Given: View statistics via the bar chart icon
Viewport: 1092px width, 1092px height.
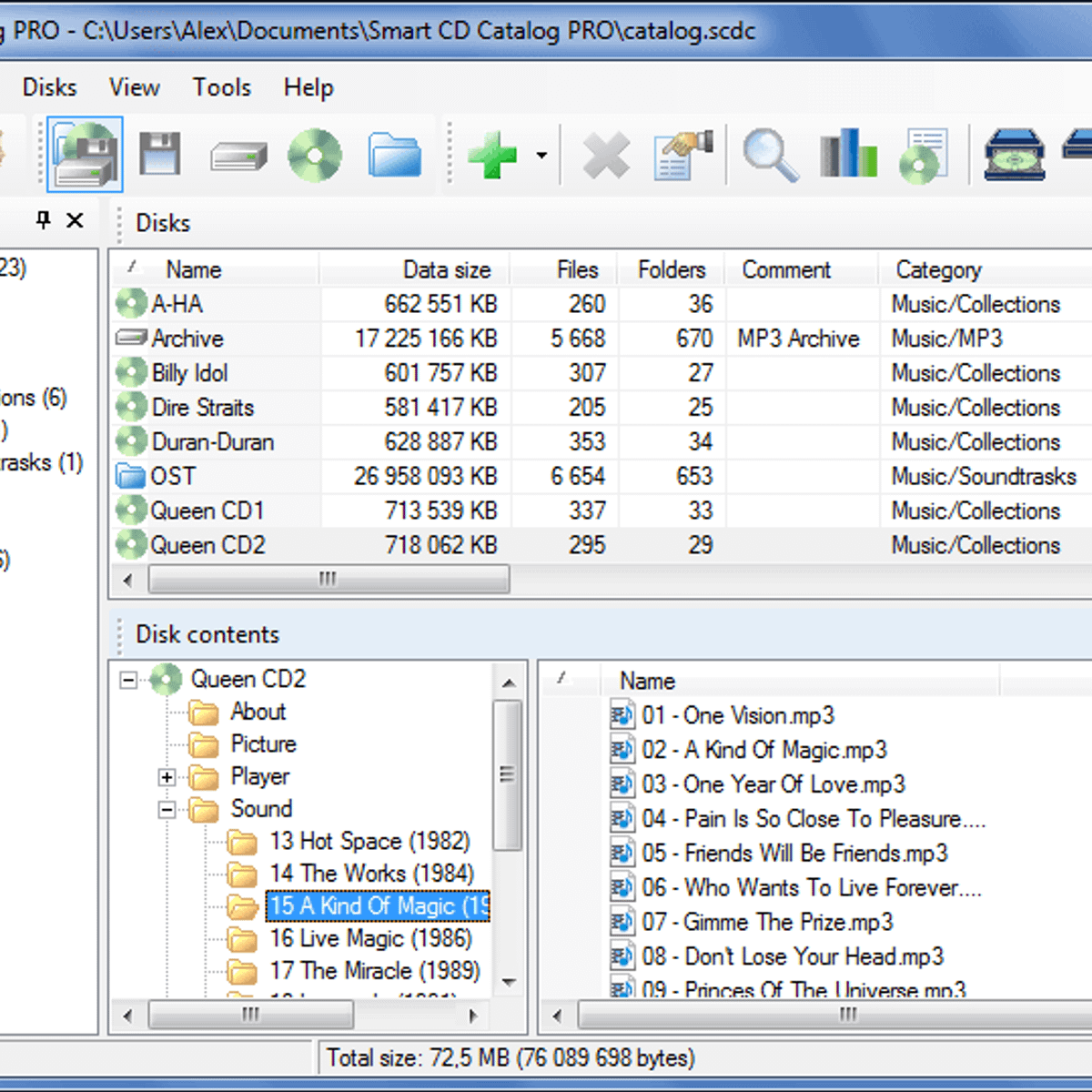Looking at the screenshot, I should coord(846,155).
